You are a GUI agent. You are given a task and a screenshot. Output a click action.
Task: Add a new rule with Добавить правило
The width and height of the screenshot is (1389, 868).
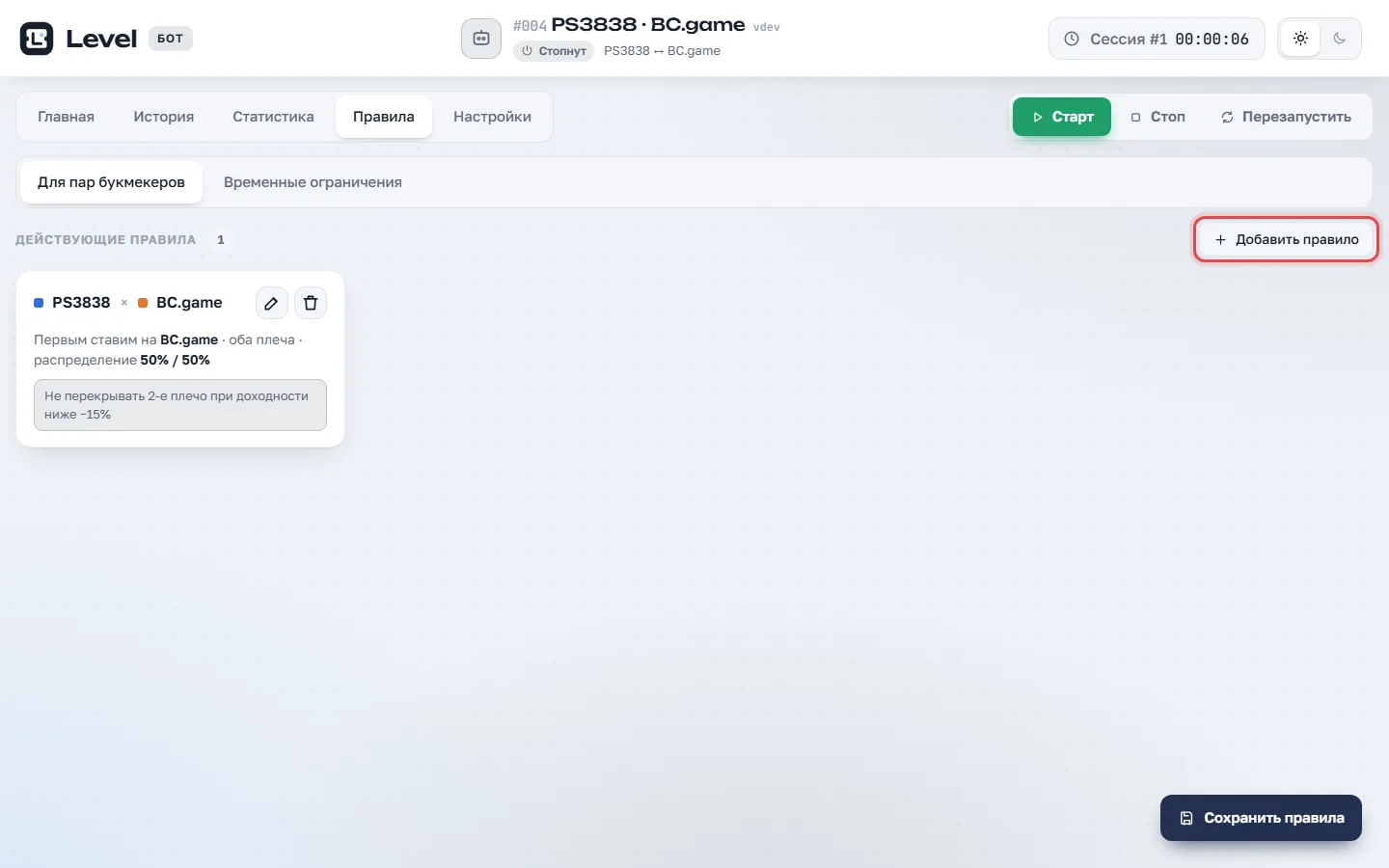pyautogui.click(x=1286, y=239)
